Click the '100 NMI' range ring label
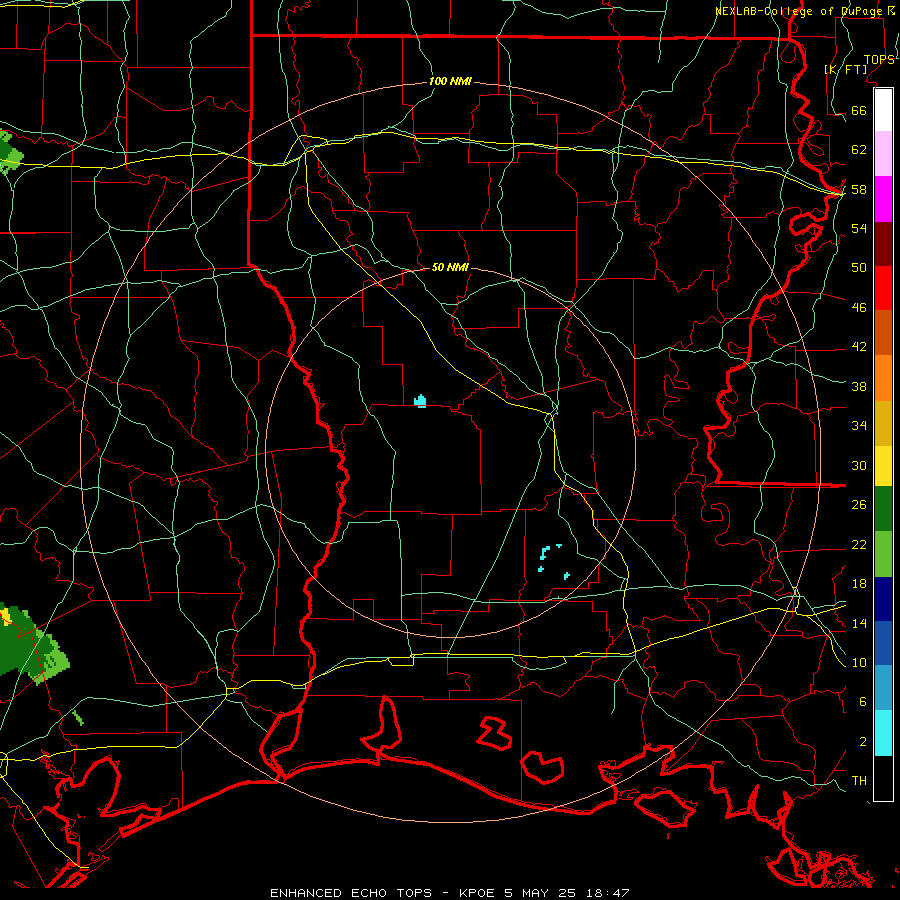900x900 pixels. [450, 82]
